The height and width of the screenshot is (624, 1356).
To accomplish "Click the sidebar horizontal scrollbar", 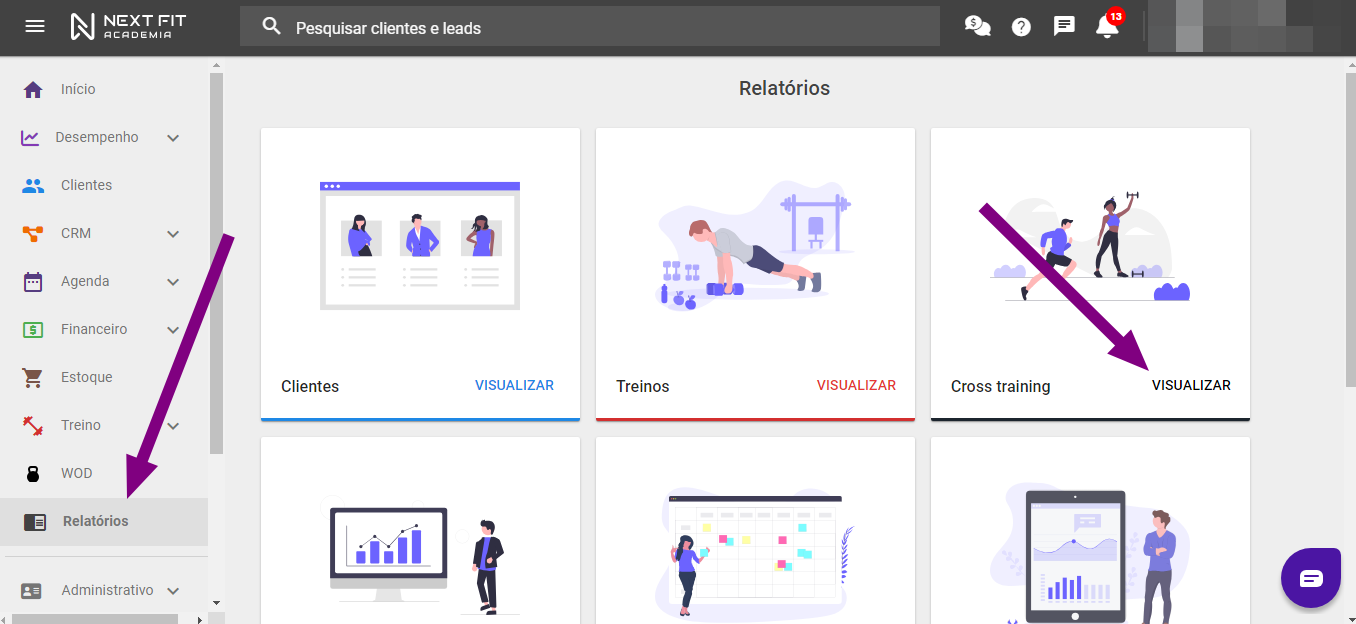I will click(95, 619).
